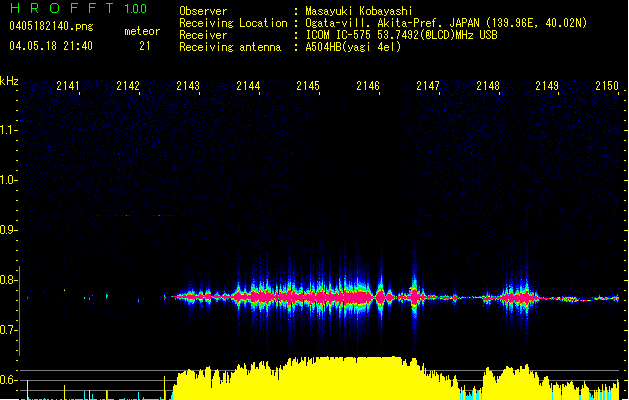The image size is (629, 400).
Task: Click the 0.9 kHz frequency label
Action: click(x=7, y=230)
